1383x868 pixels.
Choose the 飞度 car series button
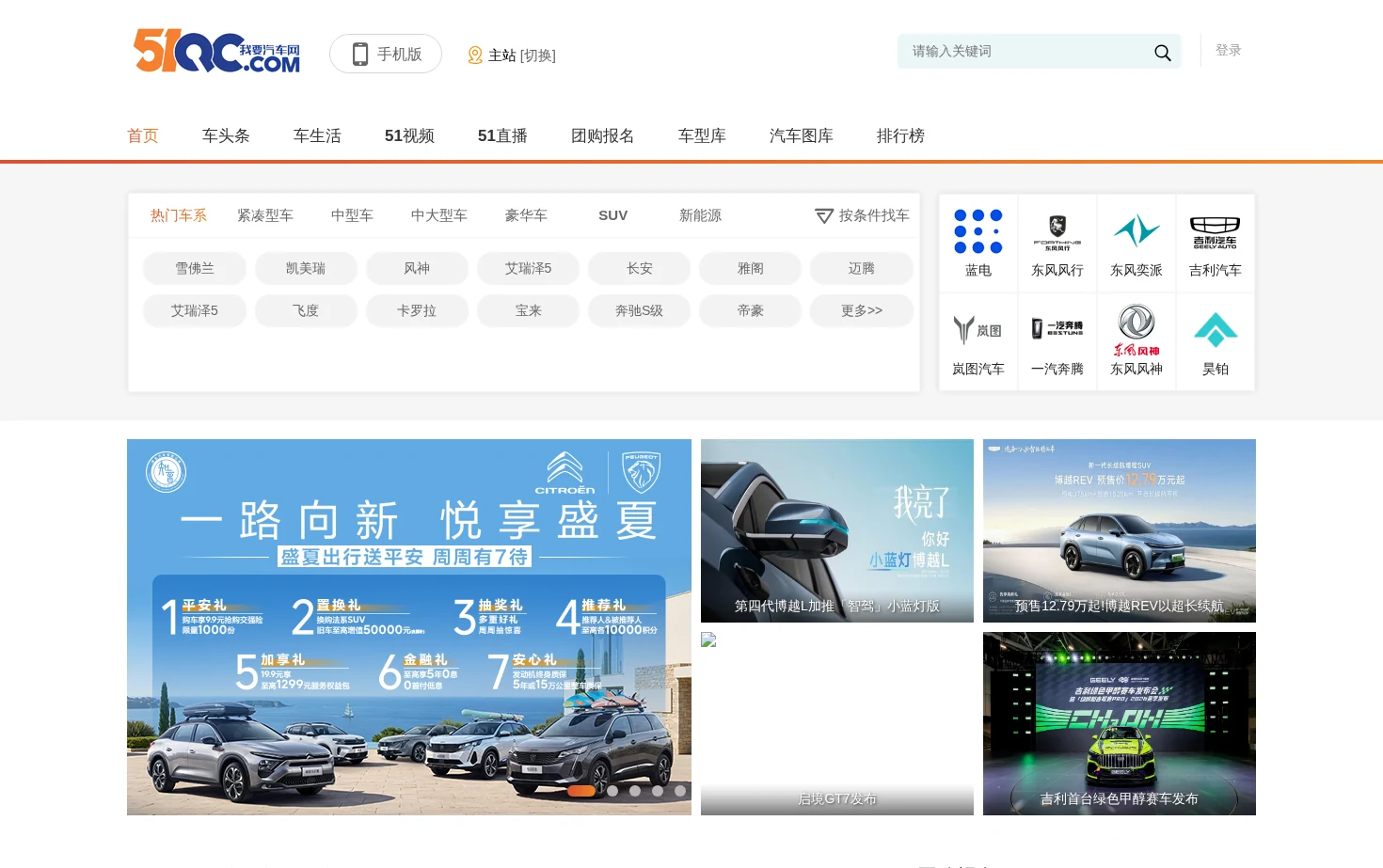(x=306, y=310)
